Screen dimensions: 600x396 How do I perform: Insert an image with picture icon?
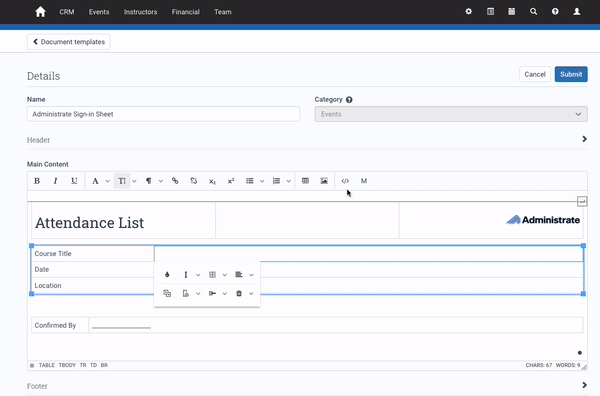pos(324,181)
